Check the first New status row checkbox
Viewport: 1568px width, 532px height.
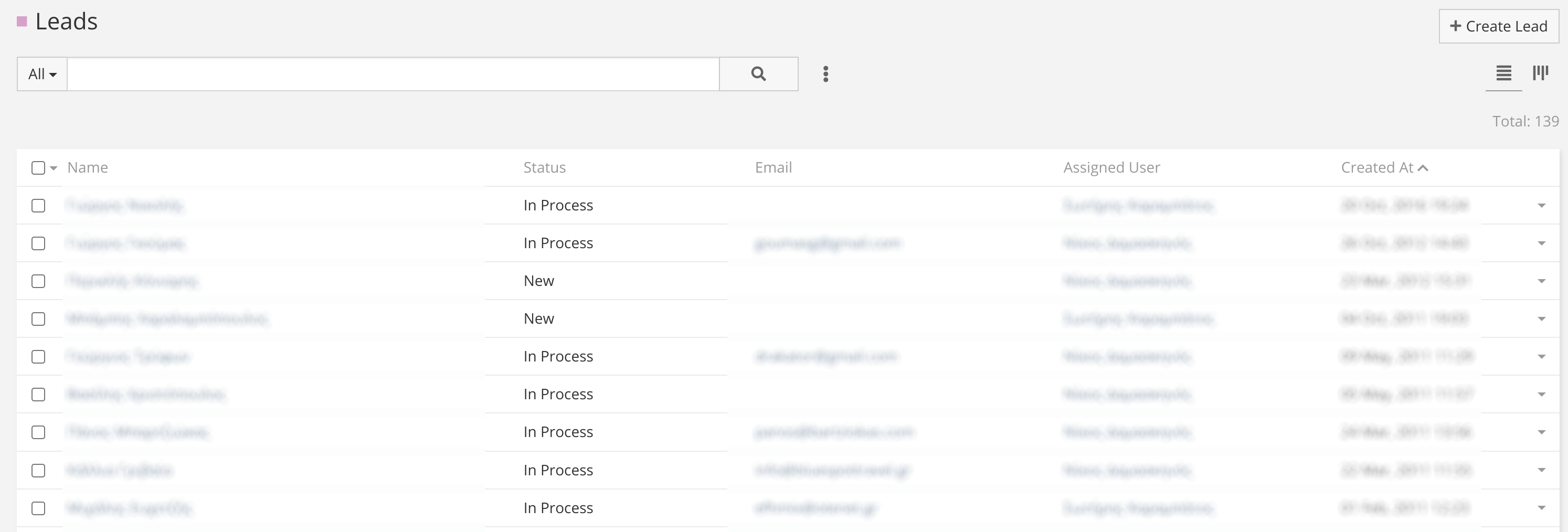(x=38, y=281)
